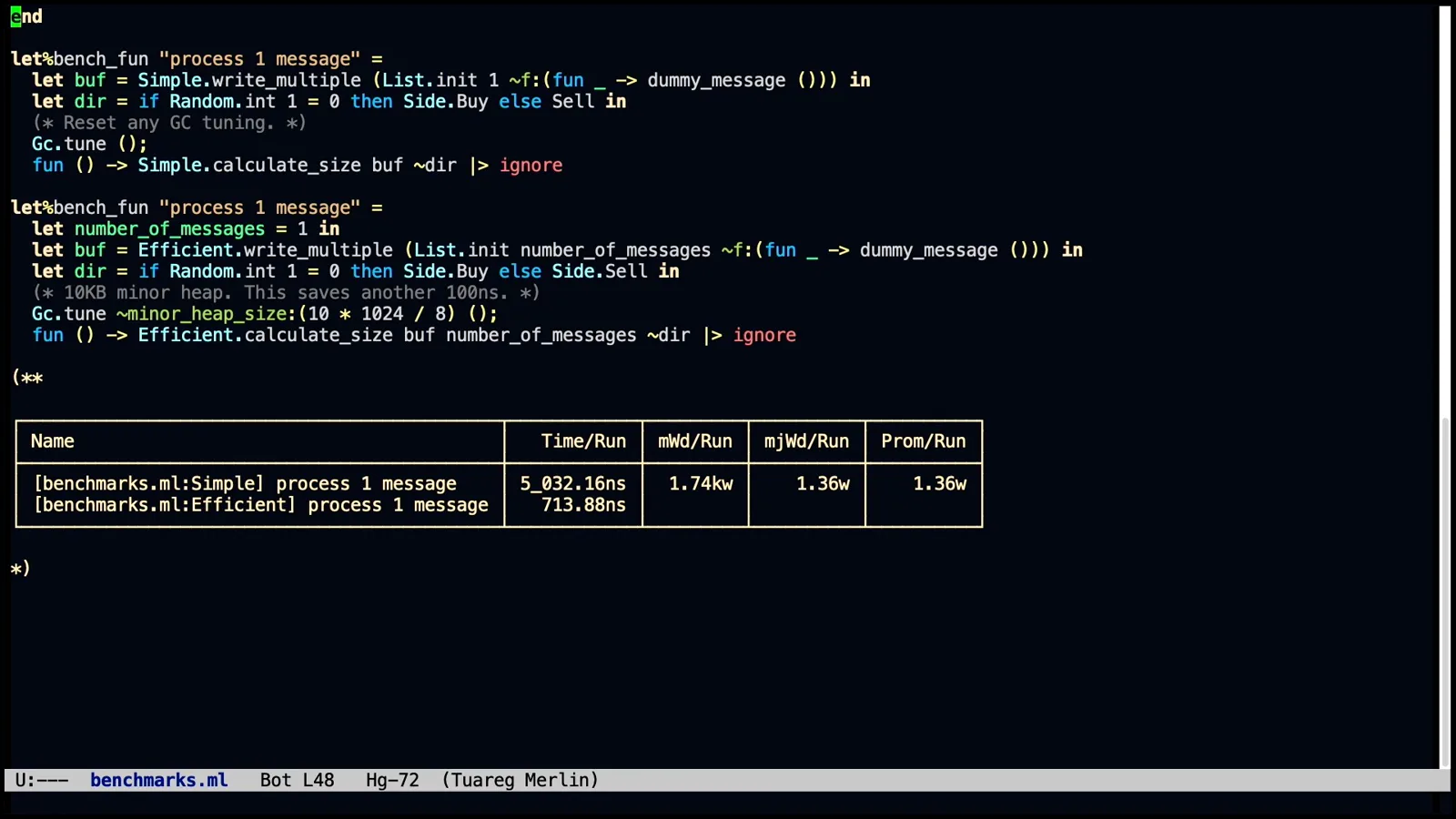Click the 'mjWd/Run' table header
1456x819 pixels.
(806, 441)
